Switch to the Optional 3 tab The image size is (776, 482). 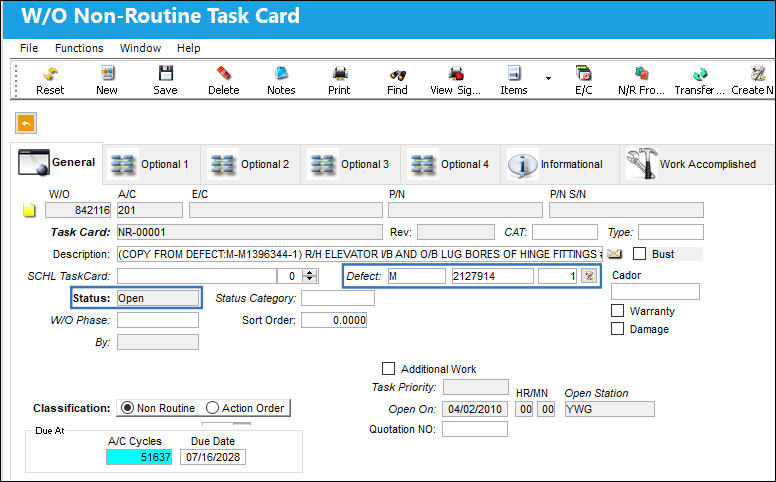[351, 164]
